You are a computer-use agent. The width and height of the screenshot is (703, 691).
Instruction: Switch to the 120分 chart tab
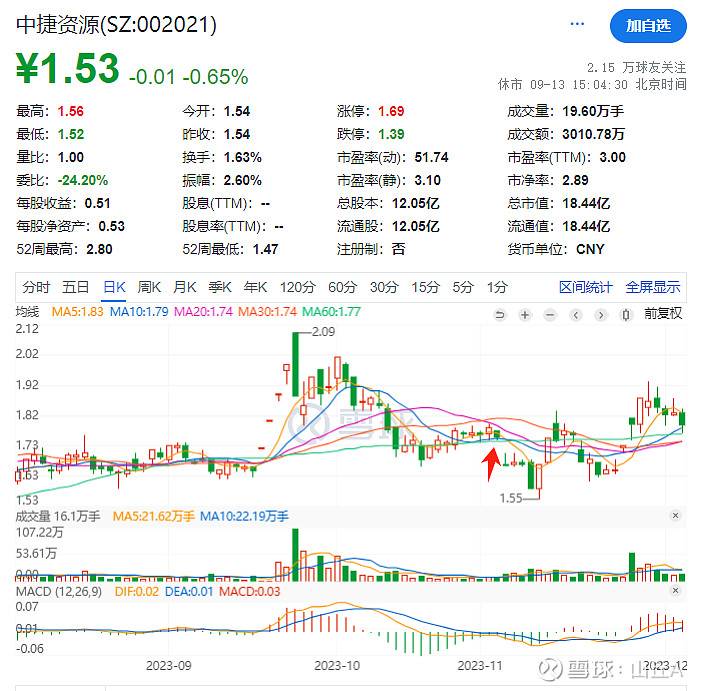(x=298, y=287)
